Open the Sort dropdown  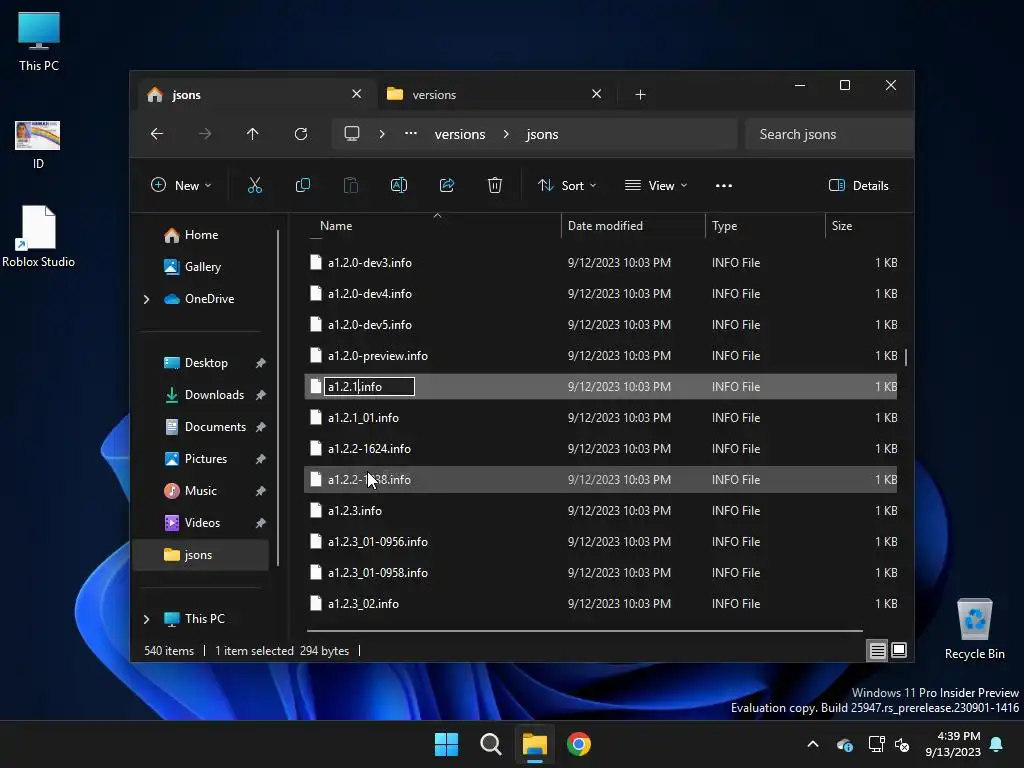567,185
